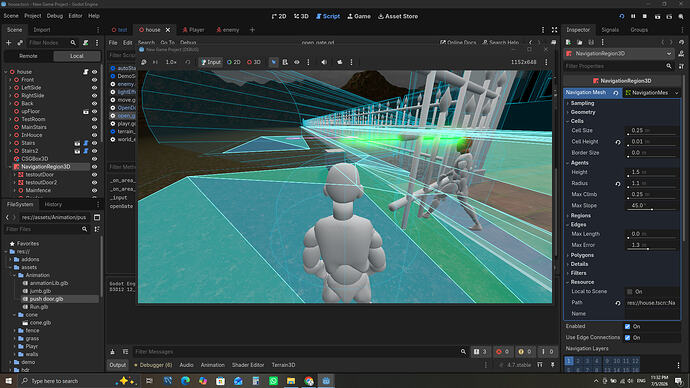Expand the Filters section

coord(578,273)
